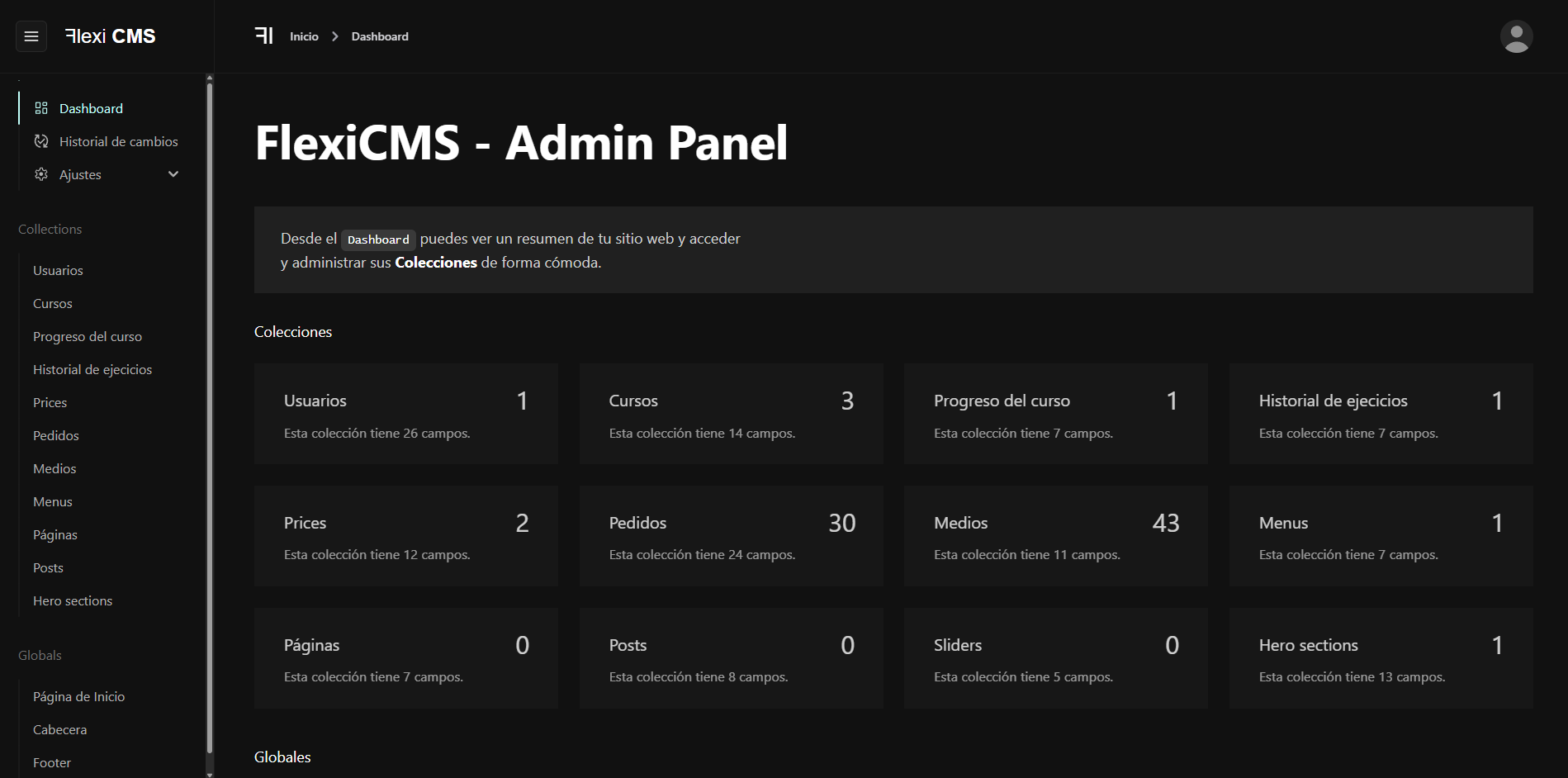1568x778 pixels.
Task: Toggle the hamburger sidebar menu button
Action: pos(31,36)
